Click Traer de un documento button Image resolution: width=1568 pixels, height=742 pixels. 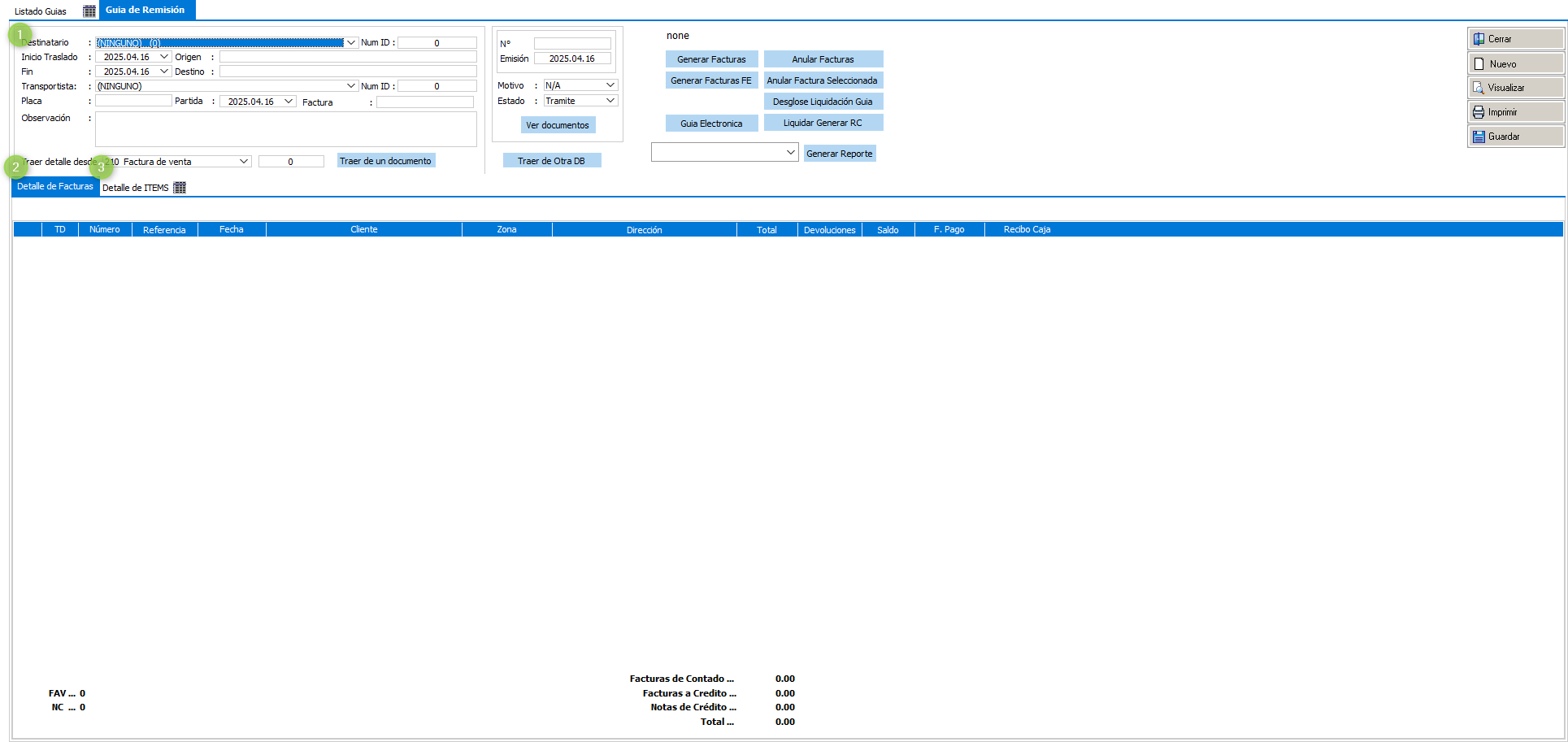[385, 161]
